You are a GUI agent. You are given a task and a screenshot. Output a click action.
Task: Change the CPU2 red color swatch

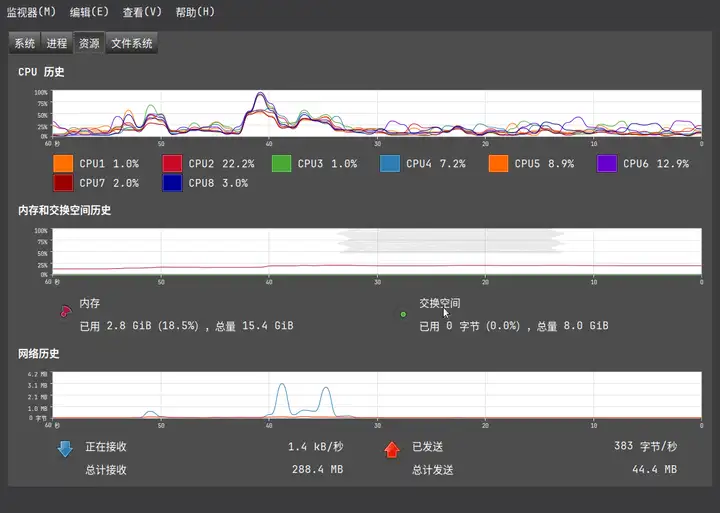tap(172, 163)
